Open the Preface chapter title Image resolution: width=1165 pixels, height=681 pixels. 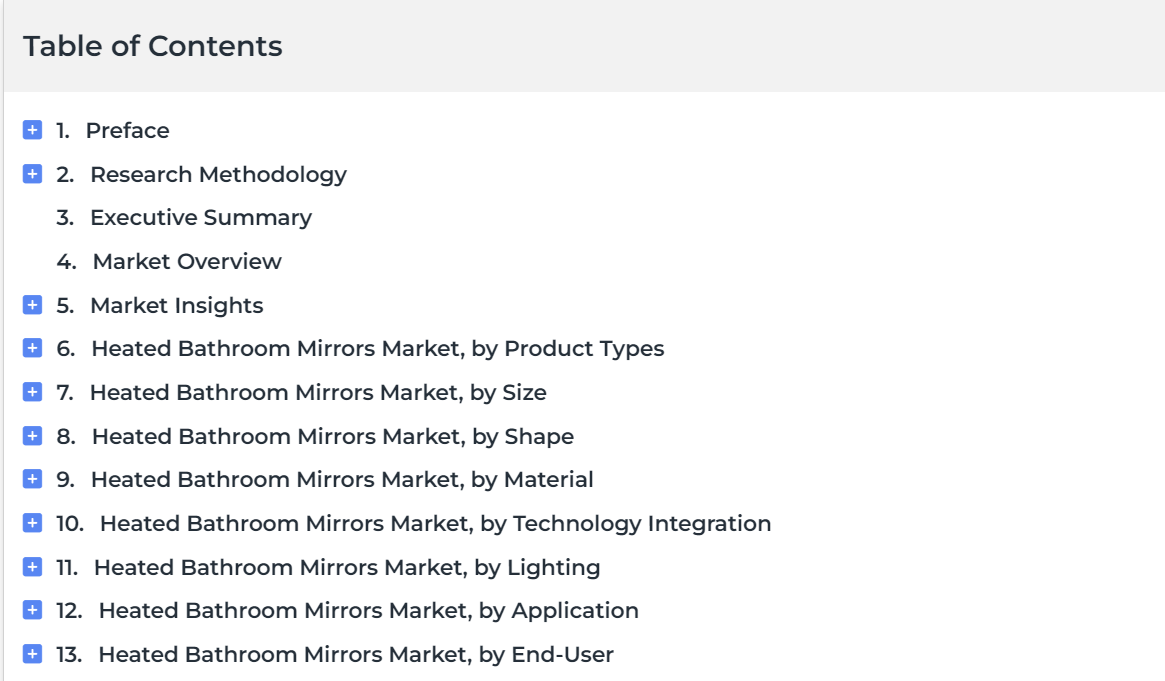point(127,131)
